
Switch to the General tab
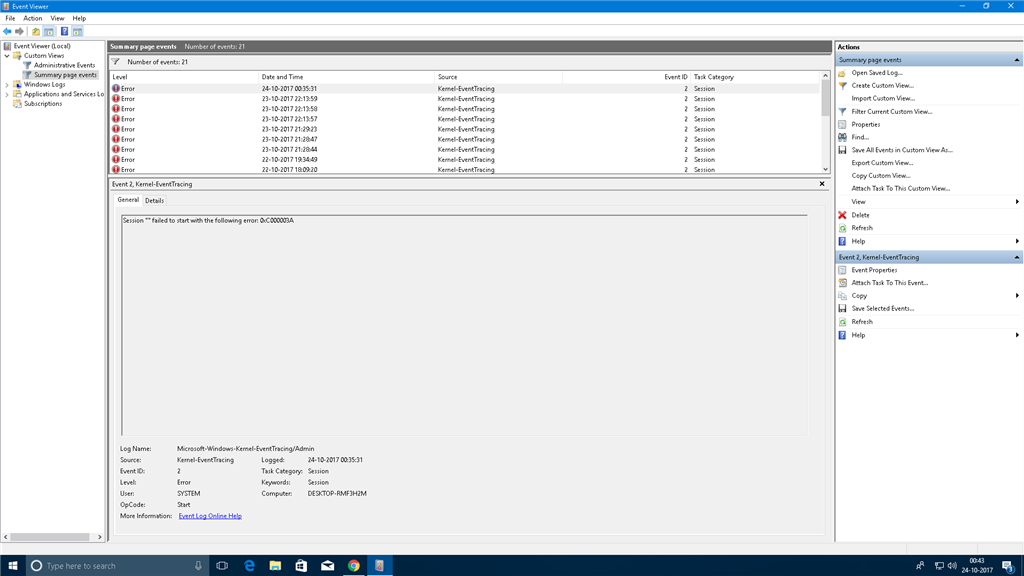[128, 200]
